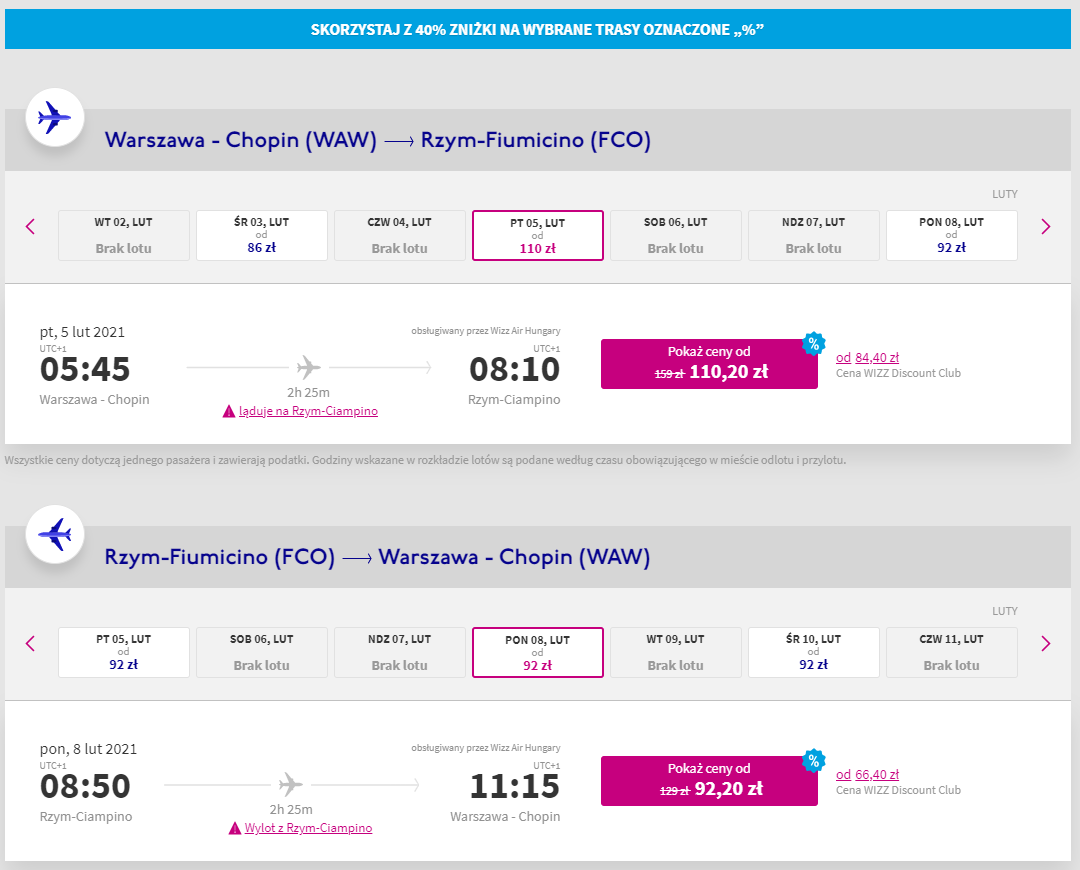Screen dimensions: 1080x870
Task: Click the 40% zniżki promotional banner
Action: 538,29
